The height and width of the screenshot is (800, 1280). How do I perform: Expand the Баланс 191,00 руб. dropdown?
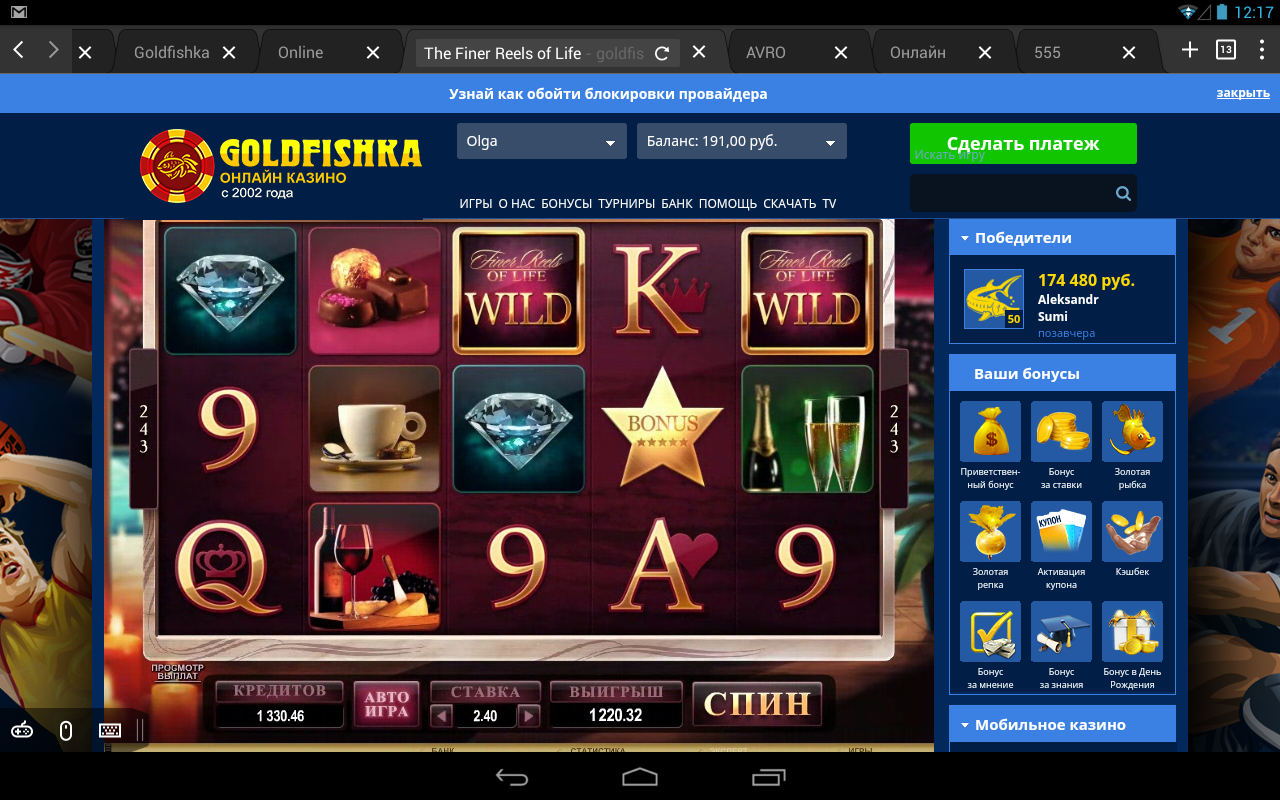(742, 141)
